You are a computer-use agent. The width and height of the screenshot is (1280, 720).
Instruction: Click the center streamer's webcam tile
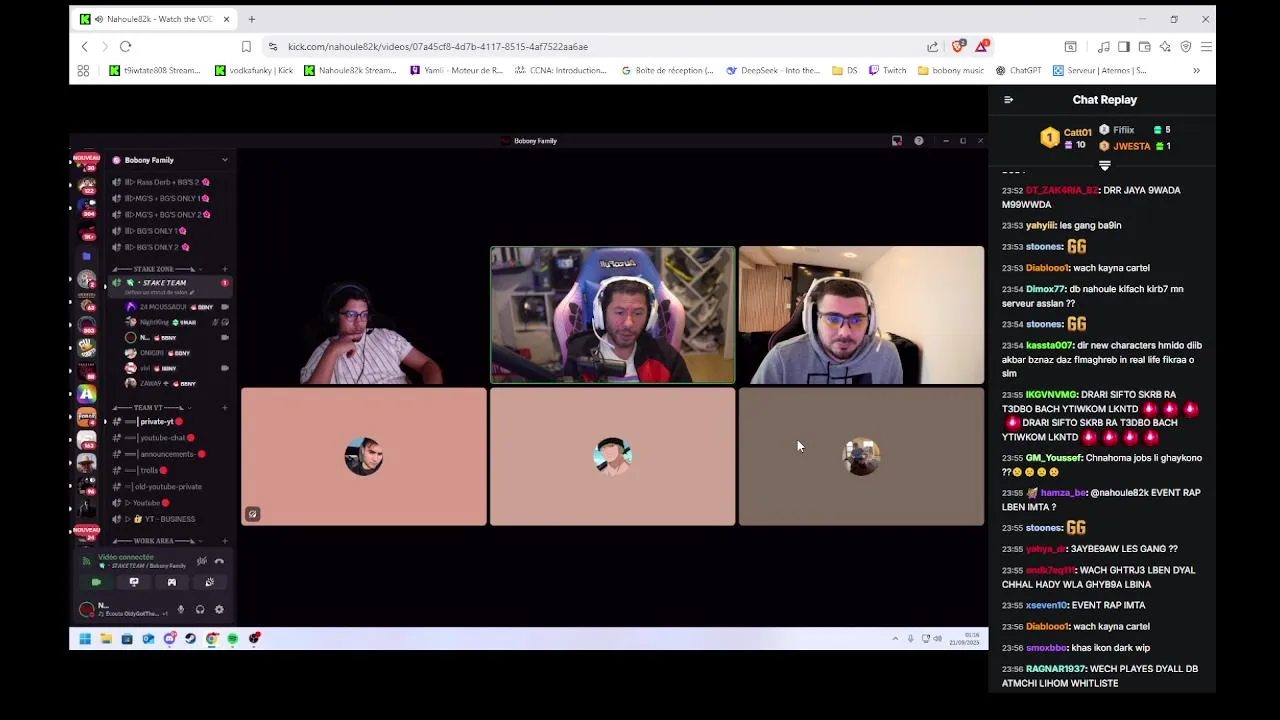[x=612, y=315]
